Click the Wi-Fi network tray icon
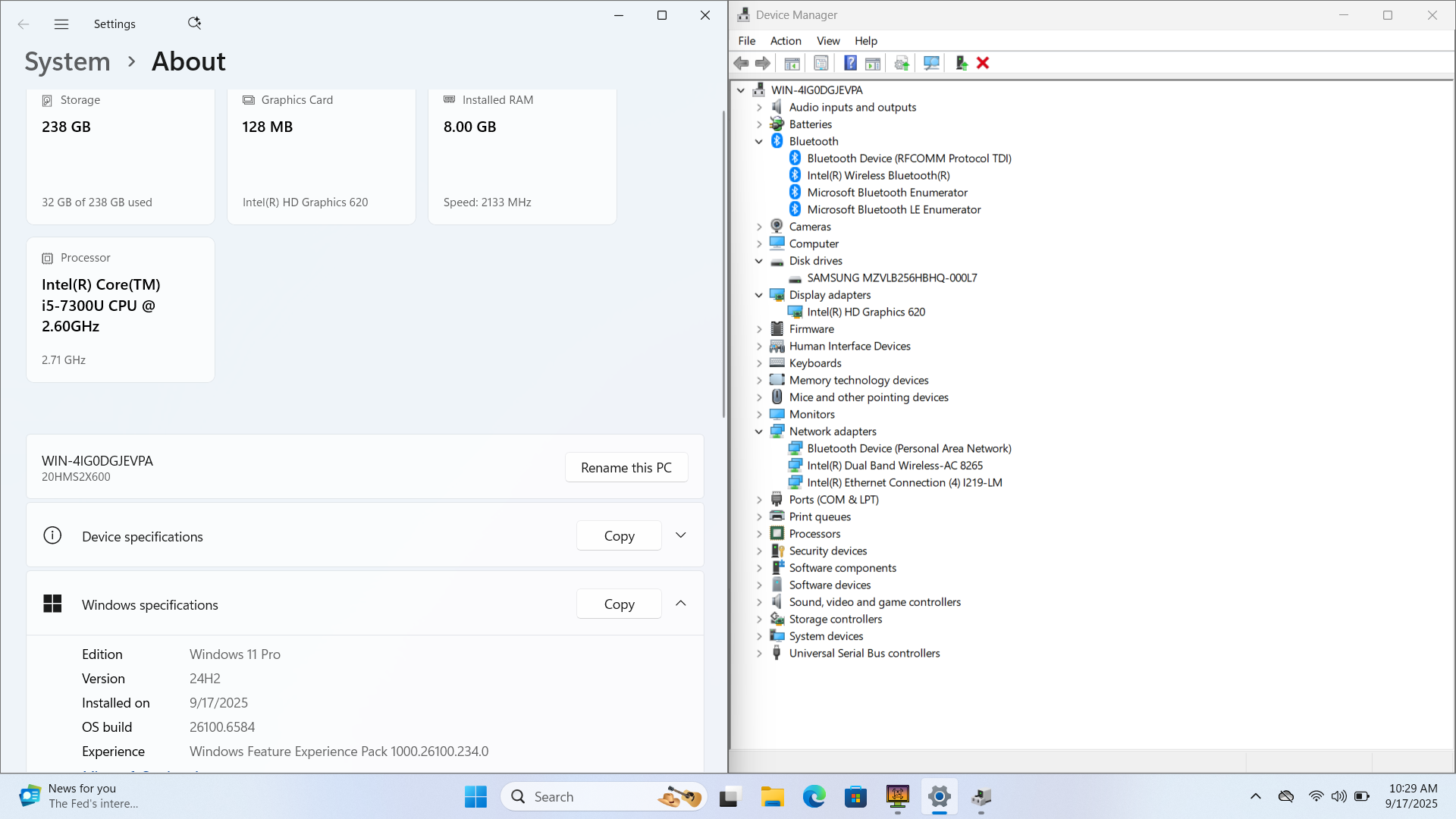The width and height of the screenshot is (1456, 819). [x=1316, y=796]
